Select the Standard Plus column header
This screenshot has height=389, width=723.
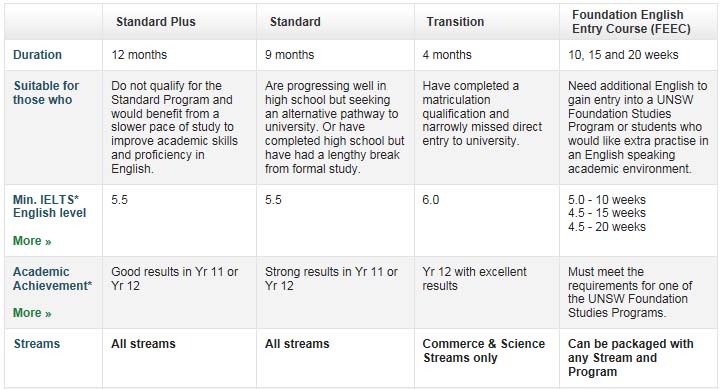click(x=156, y=22)
